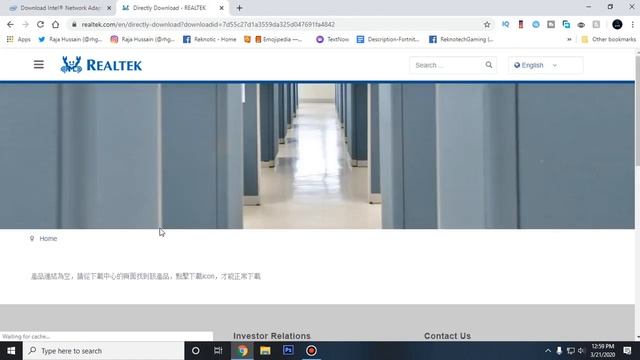
Task: Open the Windows Start menu
Action: tap(11, 351)
